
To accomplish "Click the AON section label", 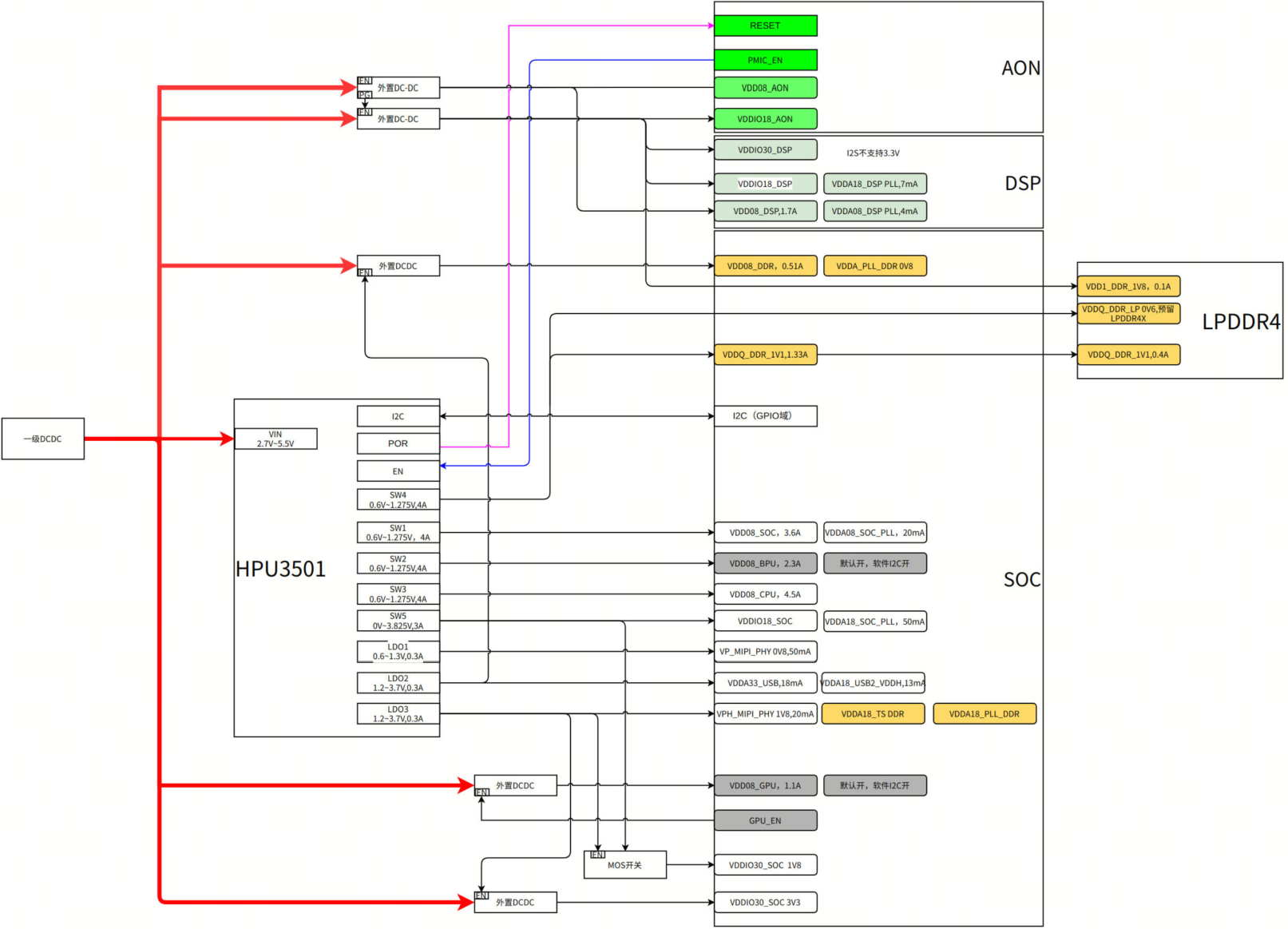I will [1021, 68].
